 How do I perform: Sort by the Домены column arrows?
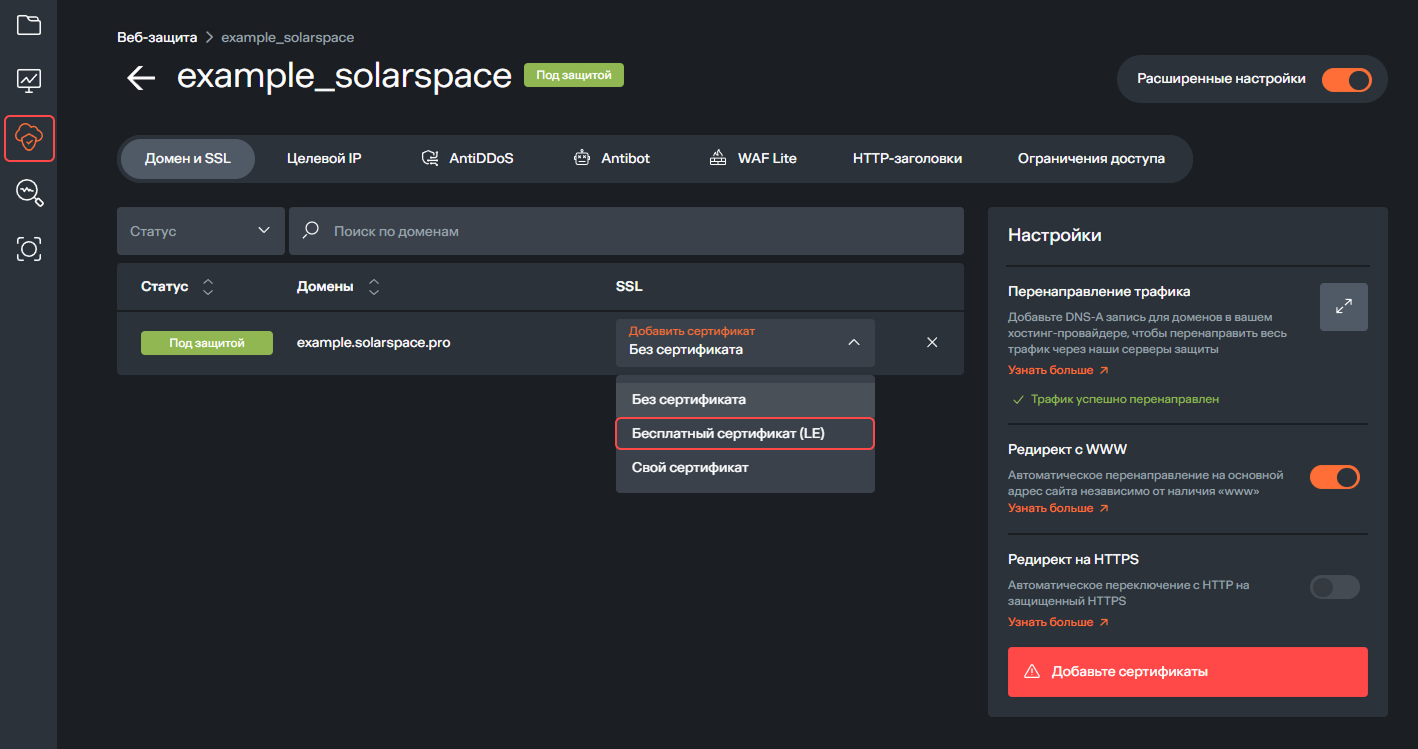click(x=374, y=287)
